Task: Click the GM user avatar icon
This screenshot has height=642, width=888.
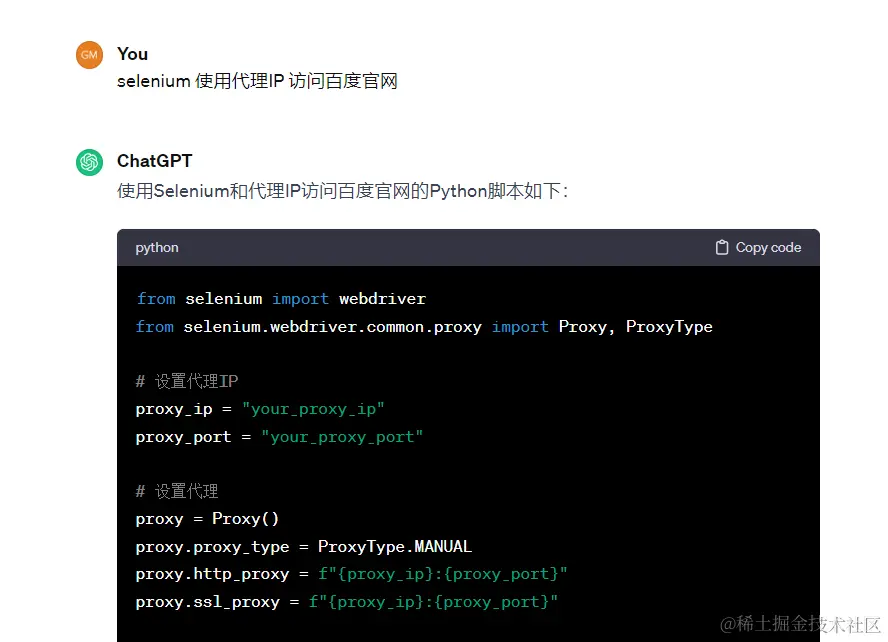Action: coord(89,55)
